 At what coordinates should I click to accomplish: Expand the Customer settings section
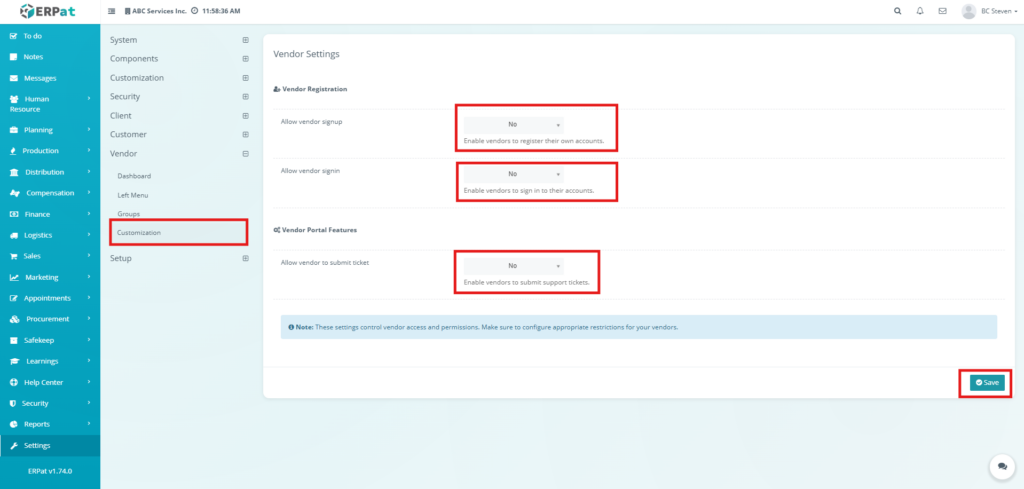tap(246, 134)
